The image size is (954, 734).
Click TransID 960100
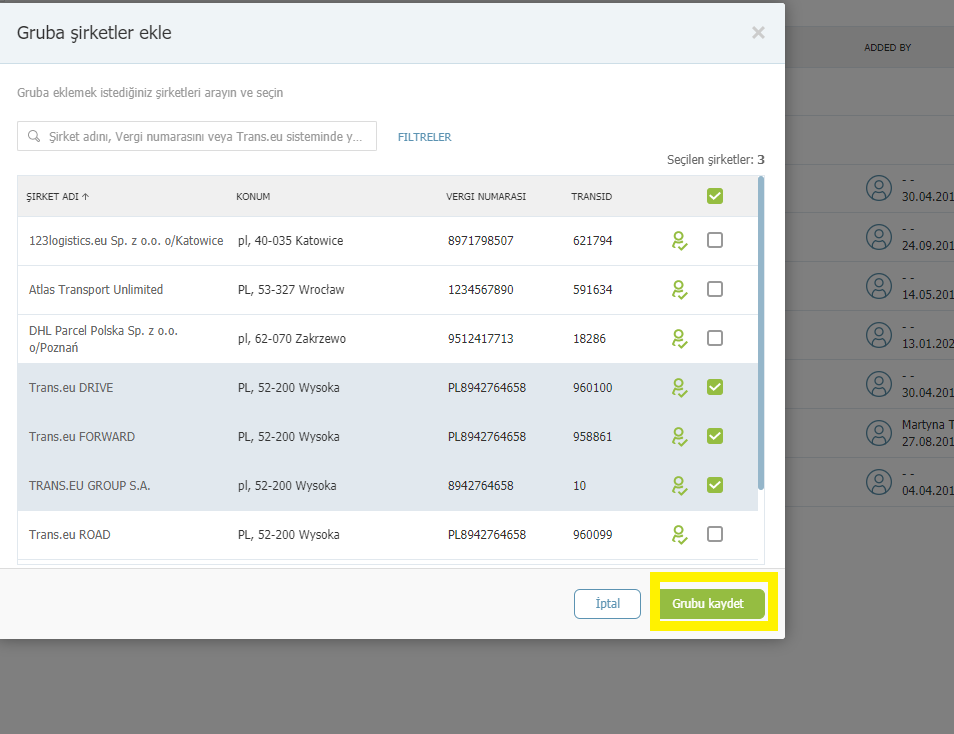point(593,388)
